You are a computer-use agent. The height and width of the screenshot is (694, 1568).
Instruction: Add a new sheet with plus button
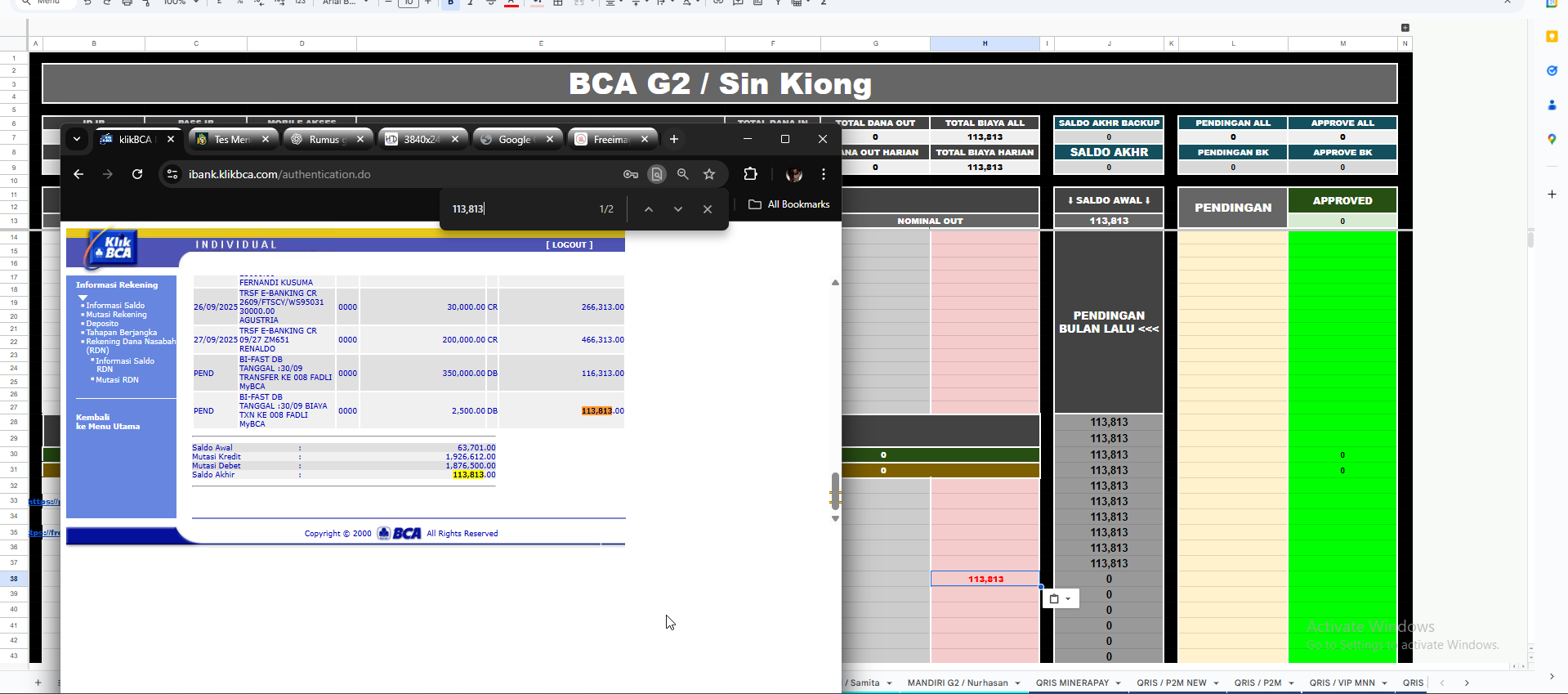(x=38, y=683)
